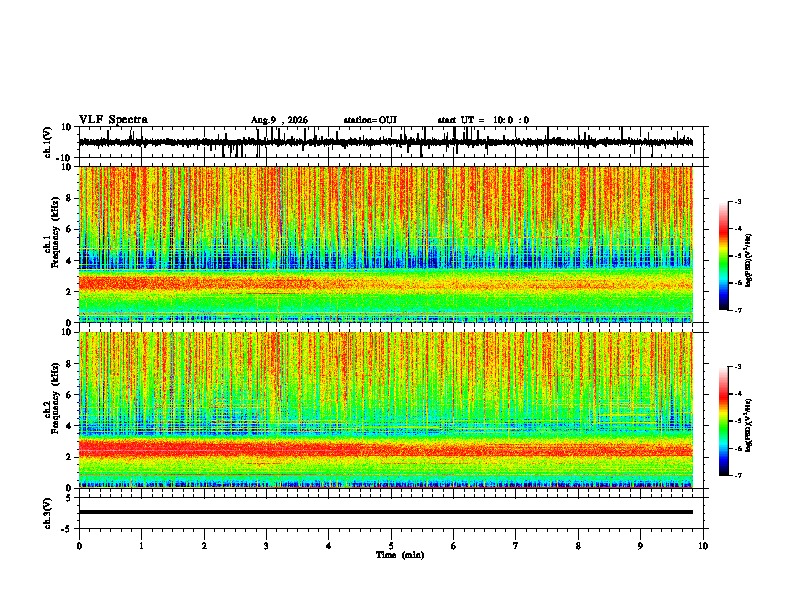Click the ch.2 spectrogram color scale bar
This screenshot has height=612, width=792.
click(x=723, y=421)
